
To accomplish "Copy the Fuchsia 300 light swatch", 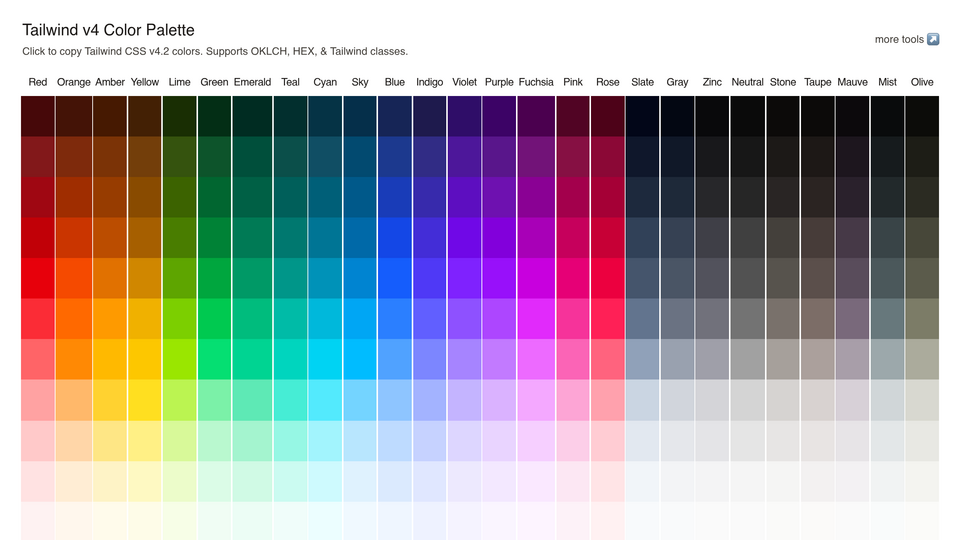I will [536, 400].
